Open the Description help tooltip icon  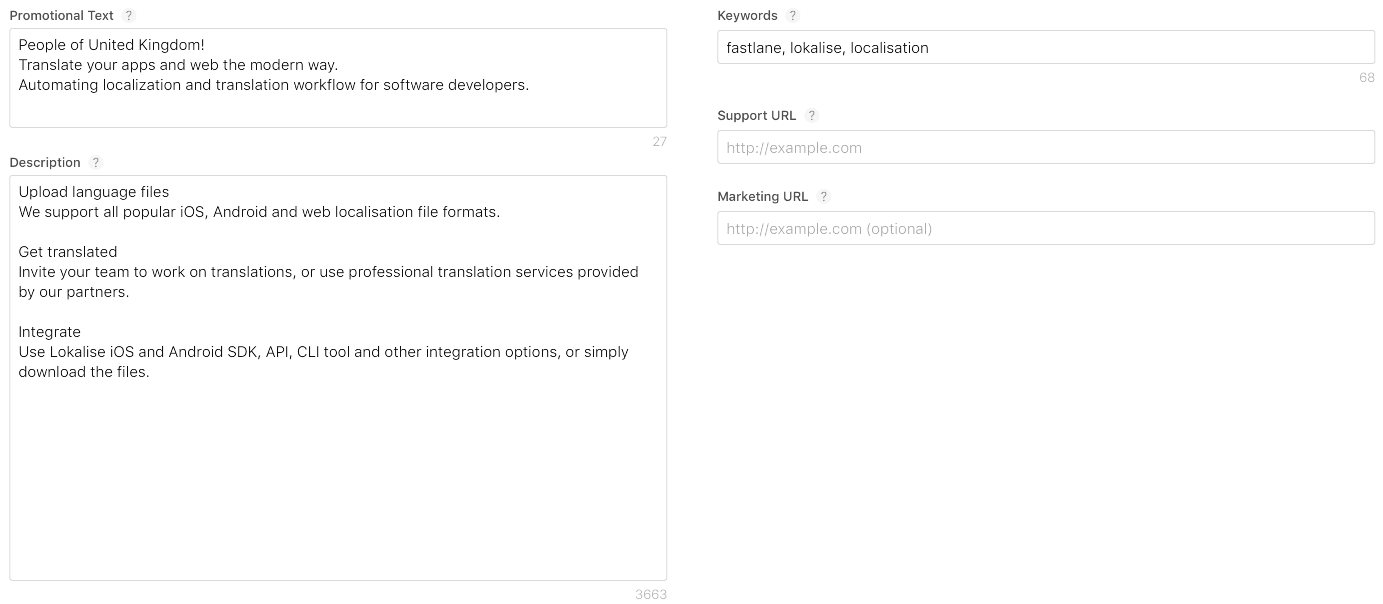(96, 163)
